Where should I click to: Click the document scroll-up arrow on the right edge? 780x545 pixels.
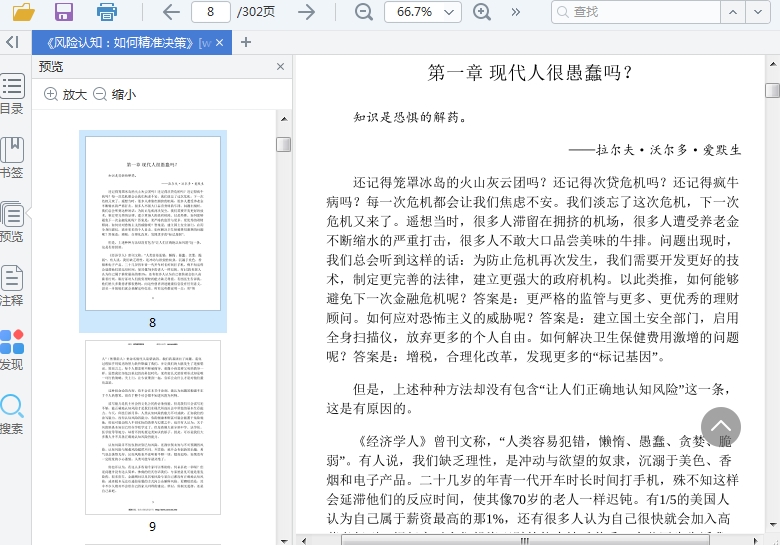pyautogui.click(x=773, y=64)
